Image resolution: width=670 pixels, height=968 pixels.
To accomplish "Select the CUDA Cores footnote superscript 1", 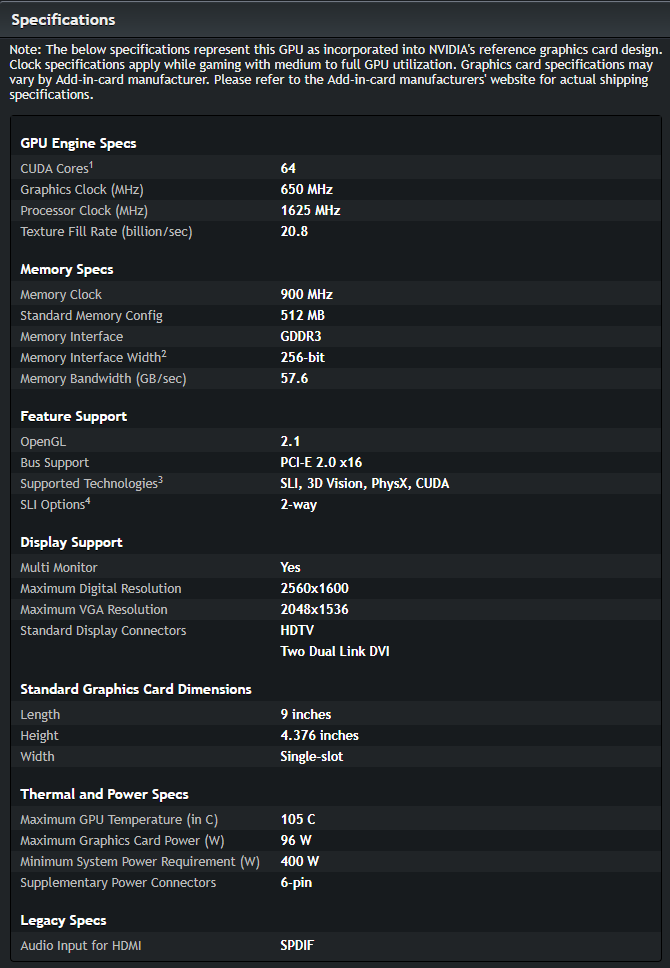I will (91, 164).
